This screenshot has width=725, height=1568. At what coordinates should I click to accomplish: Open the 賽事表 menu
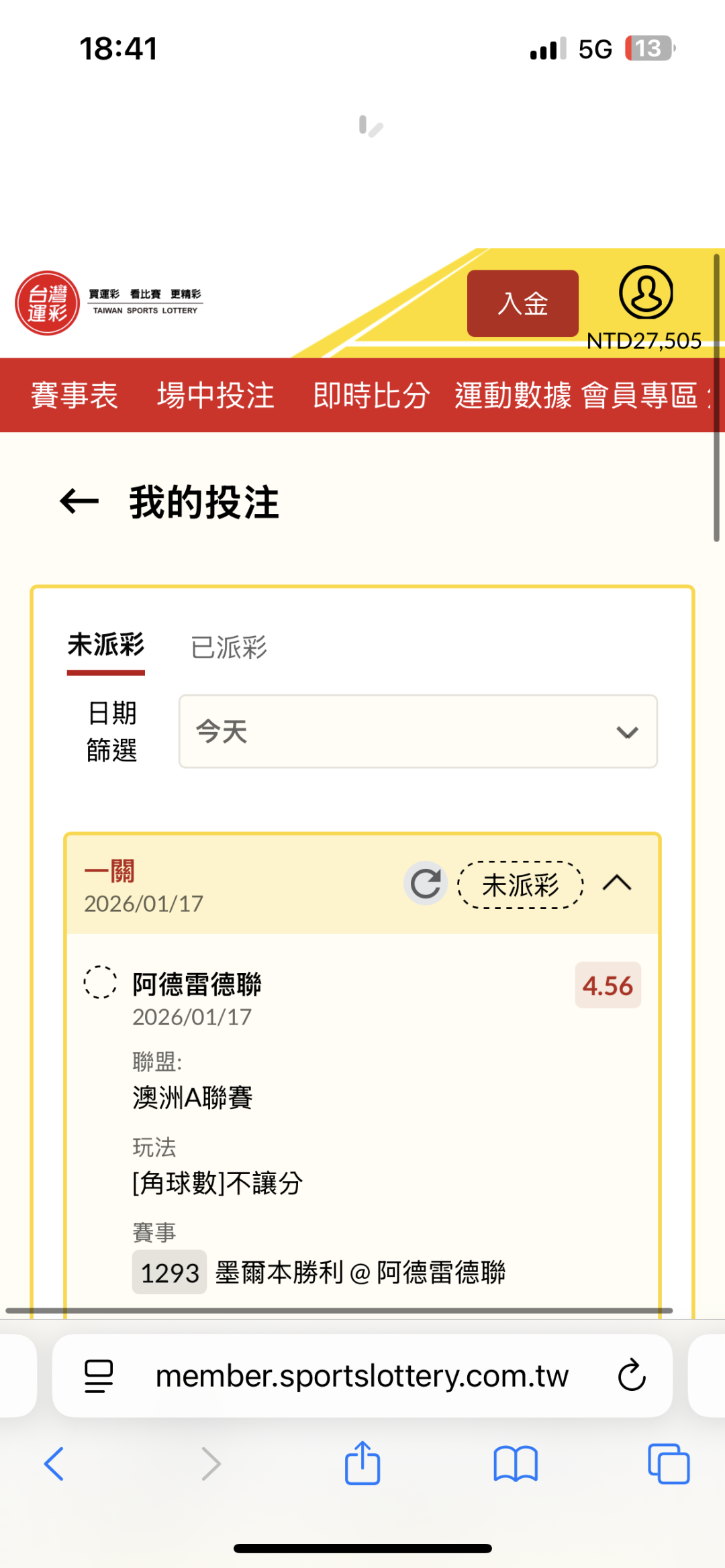[x=74, y=395]
